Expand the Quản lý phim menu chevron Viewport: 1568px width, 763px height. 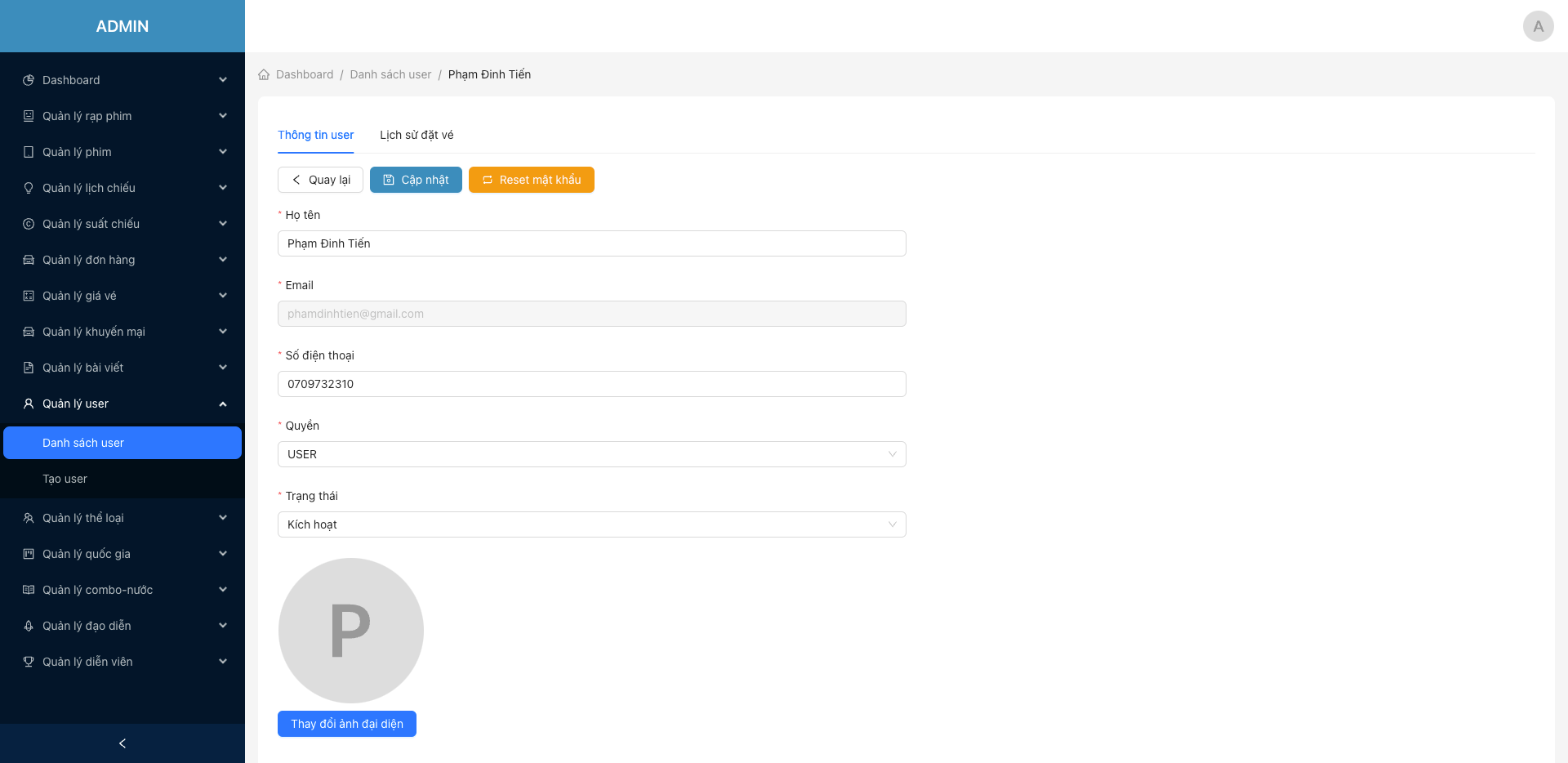(x=222, y=152)
